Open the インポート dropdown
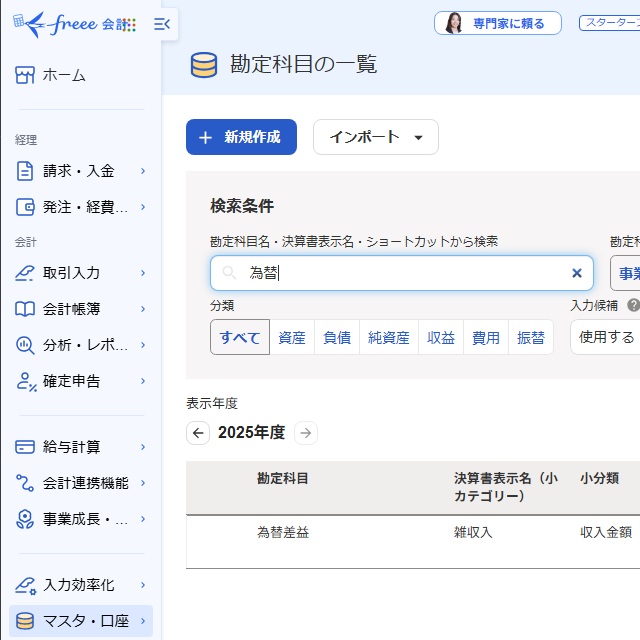 pyautogui.click(x=376, y=137)
